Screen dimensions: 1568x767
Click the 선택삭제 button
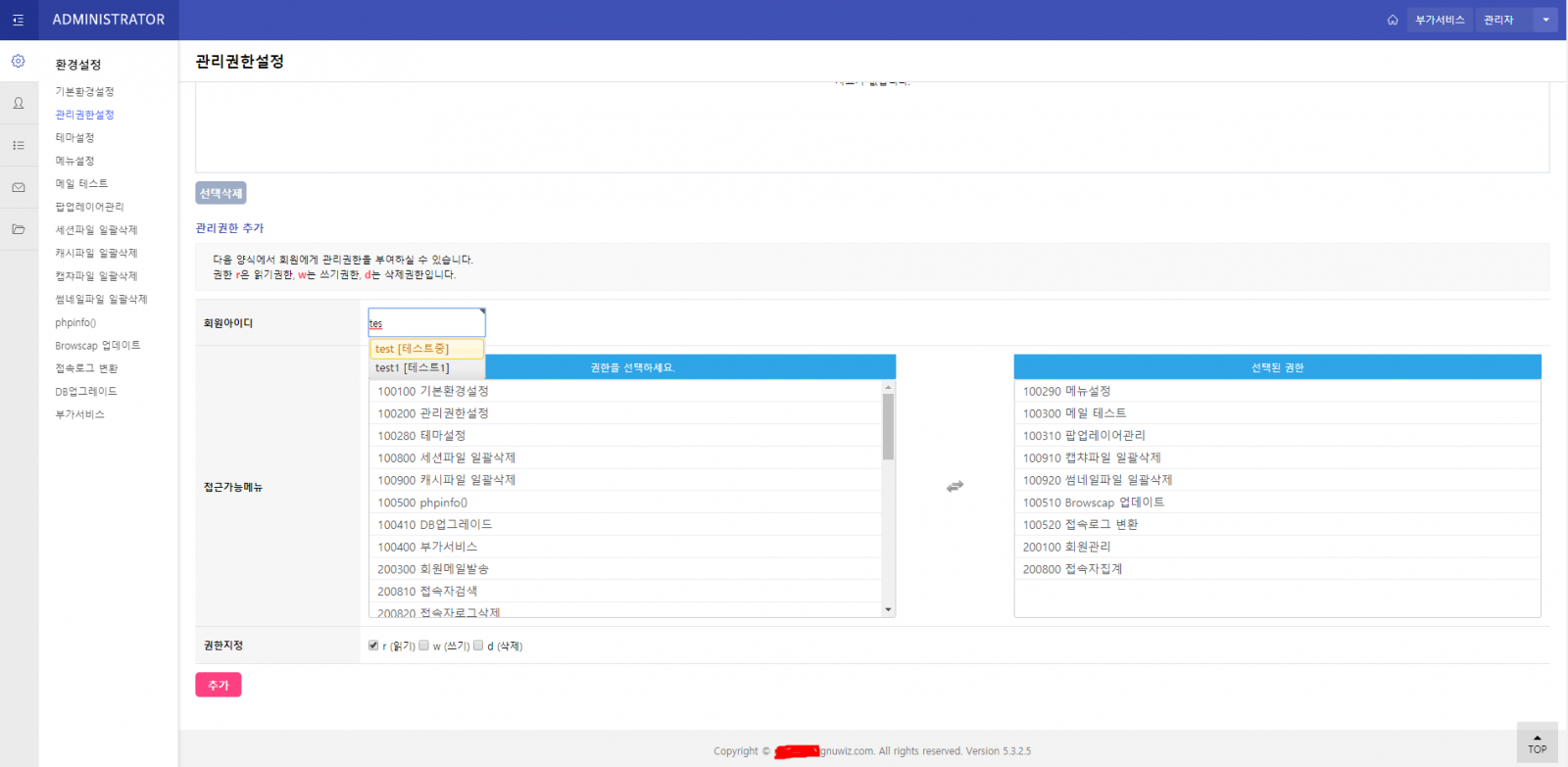pyautogui.click(x=220, y=193)
